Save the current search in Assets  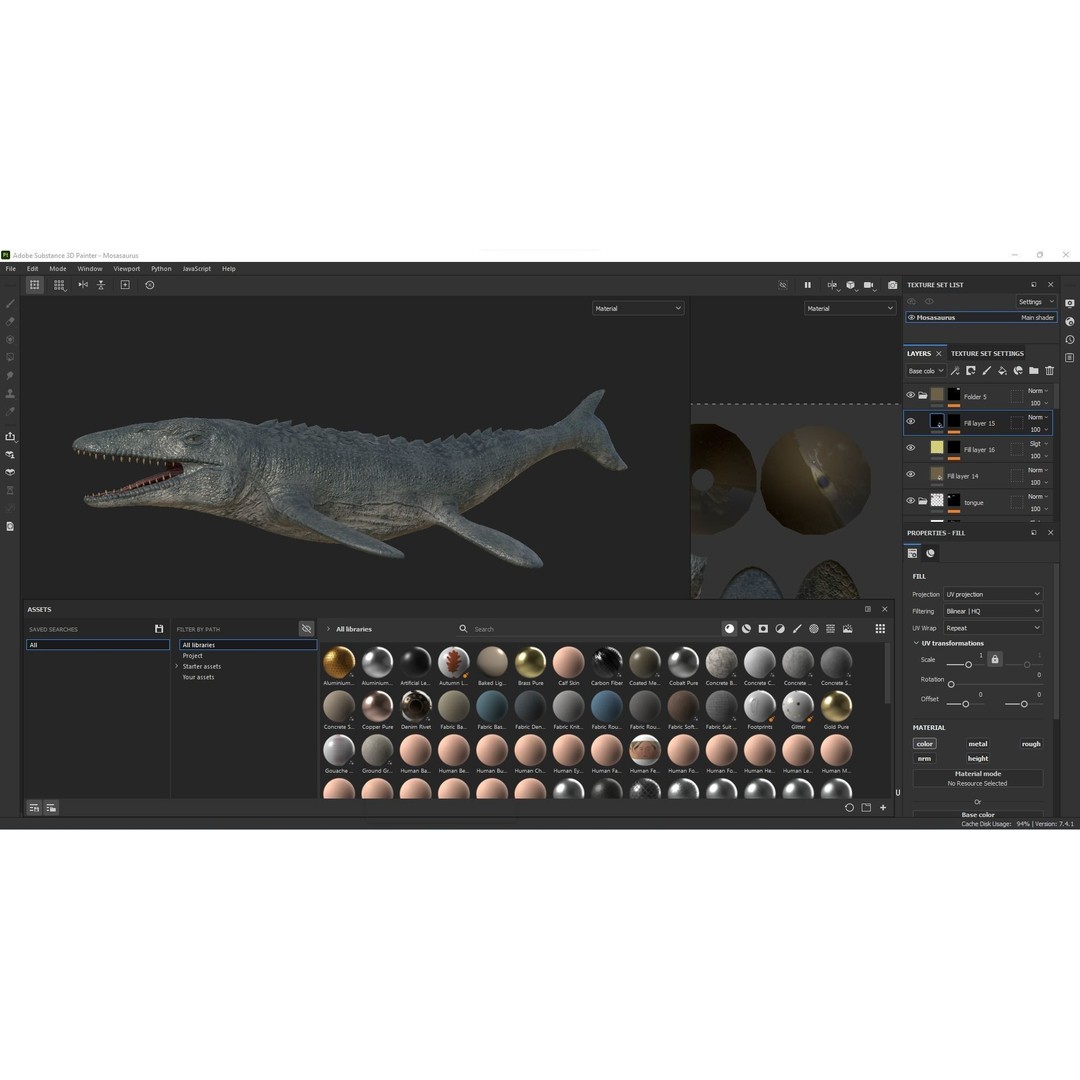tap(159, 629)
